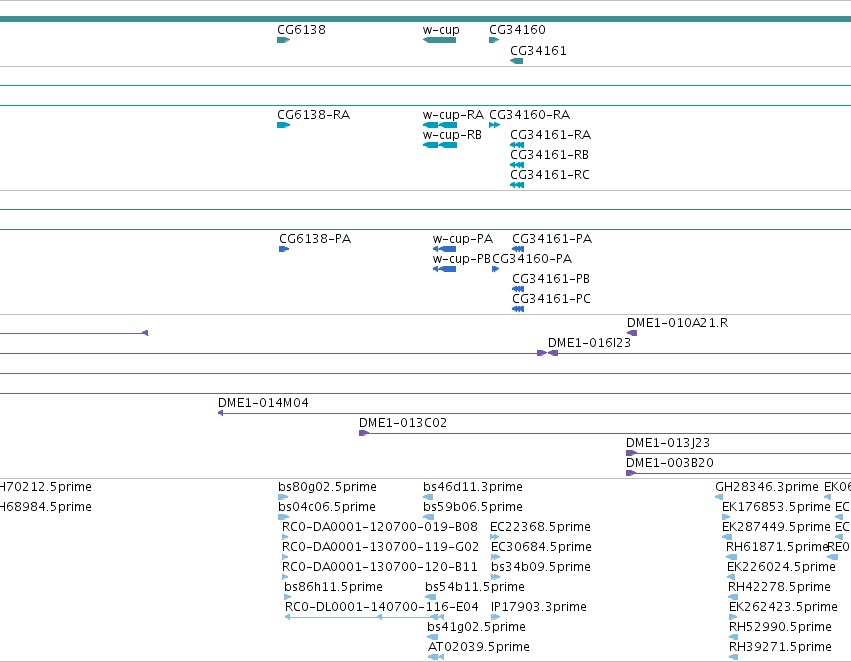Open protein CG34161-PB

pyautogui.click(x=551, y=279)
